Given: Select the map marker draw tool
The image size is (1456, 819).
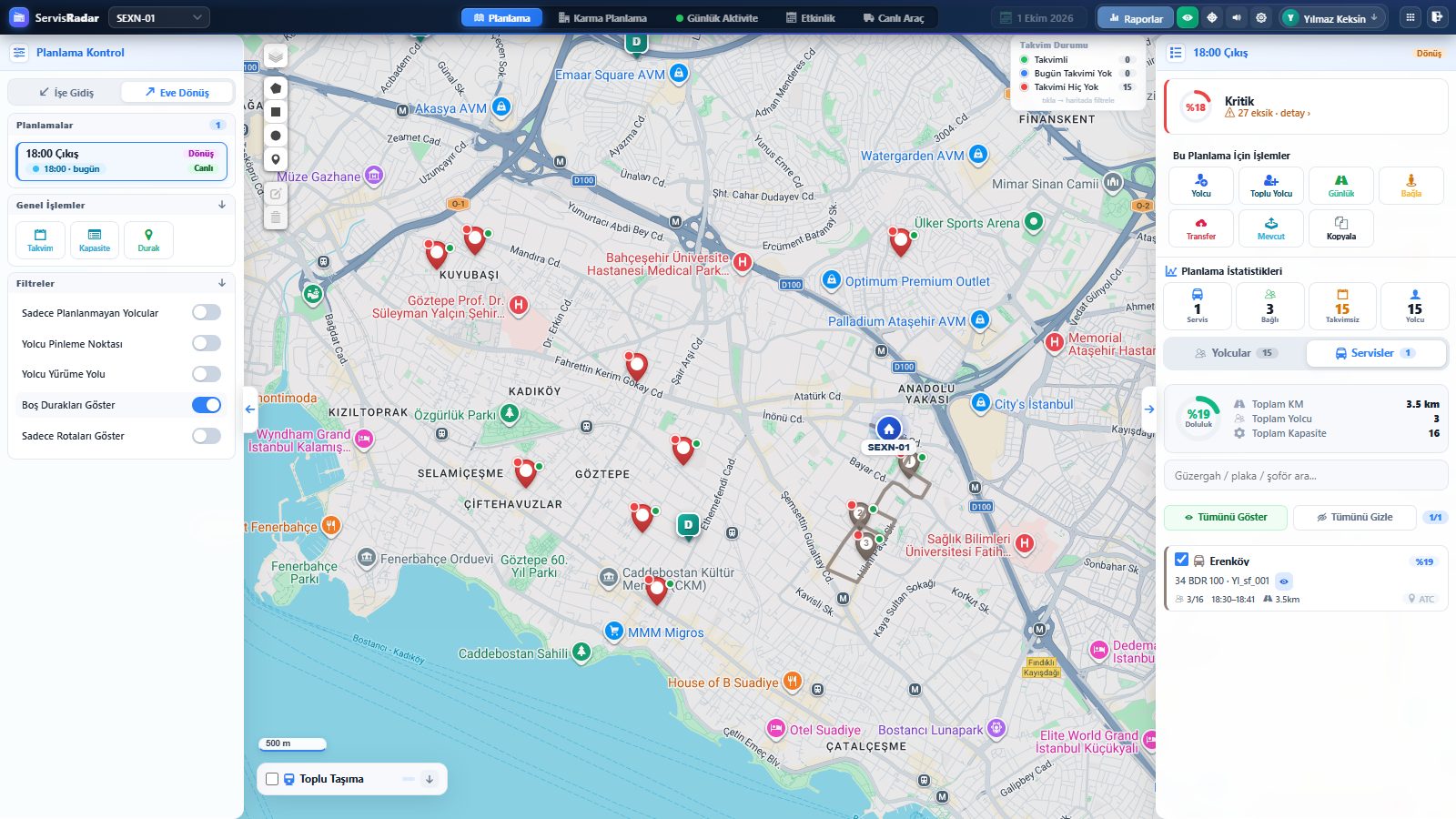Looking at the screenshot, I should coord(276,159).
